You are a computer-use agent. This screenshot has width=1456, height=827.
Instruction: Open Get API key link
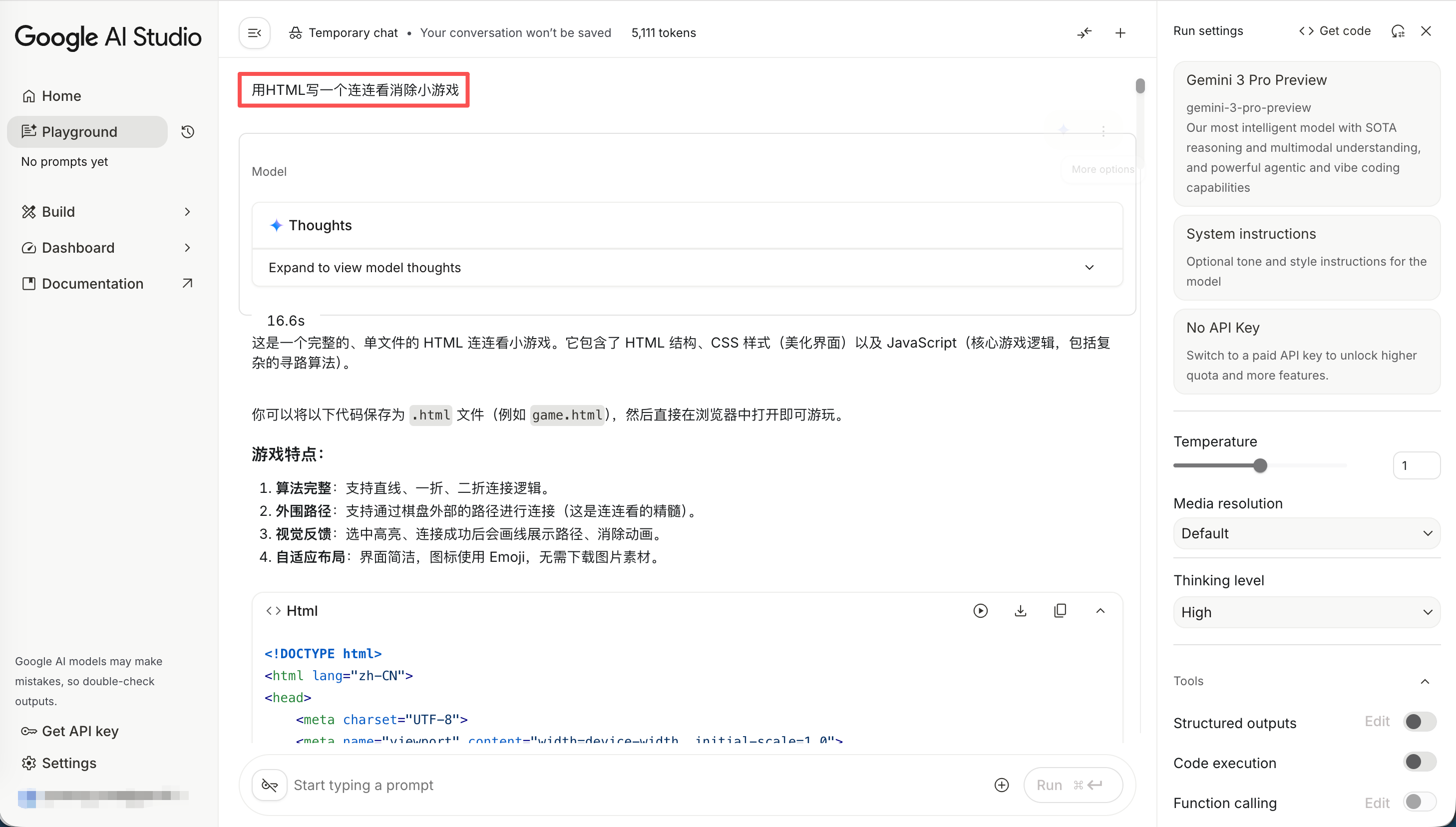[79, 731]
